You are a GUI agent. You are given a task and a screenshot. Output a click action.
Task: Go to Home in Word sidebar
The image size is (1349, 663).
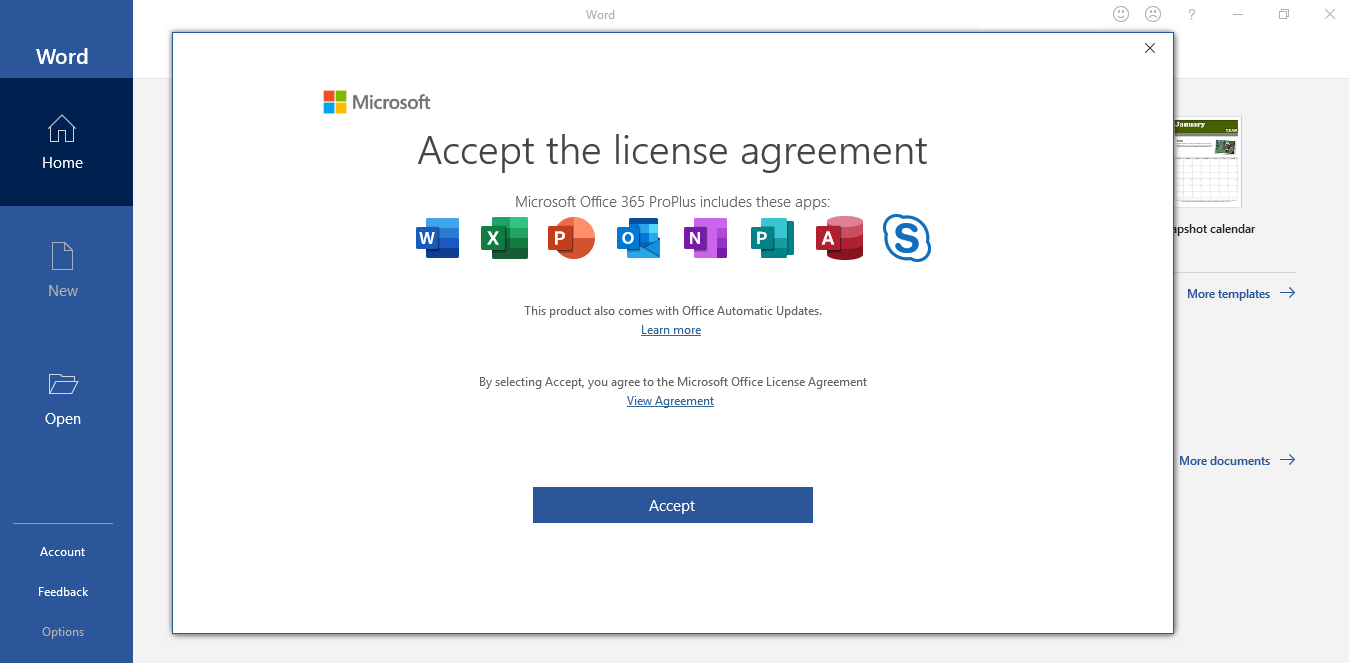[x=62, y=142]
